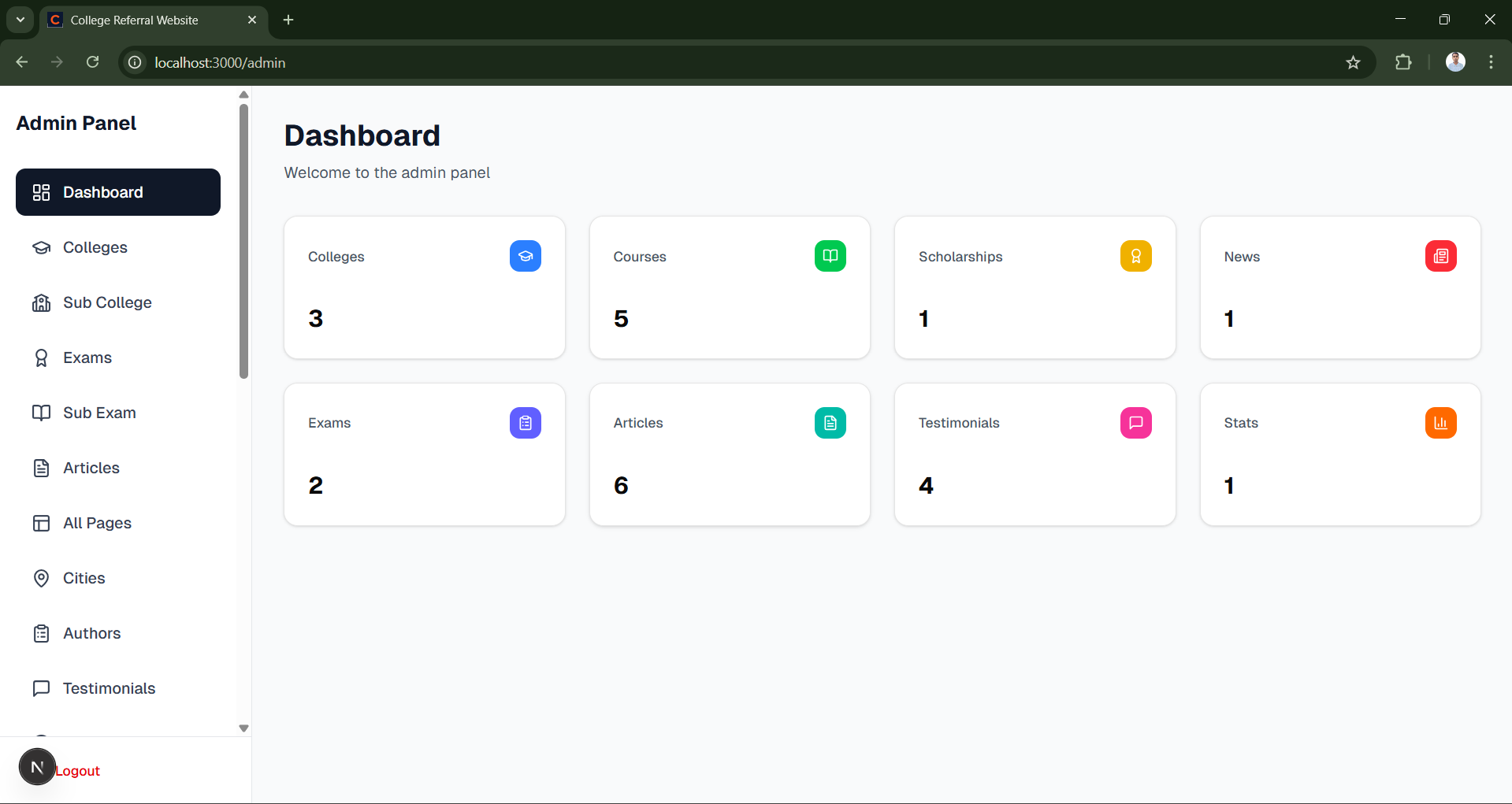Navigate to Cities in sidebar
Image resolution: width=1512 pixels, height=804 pixels.
[84, 578]
